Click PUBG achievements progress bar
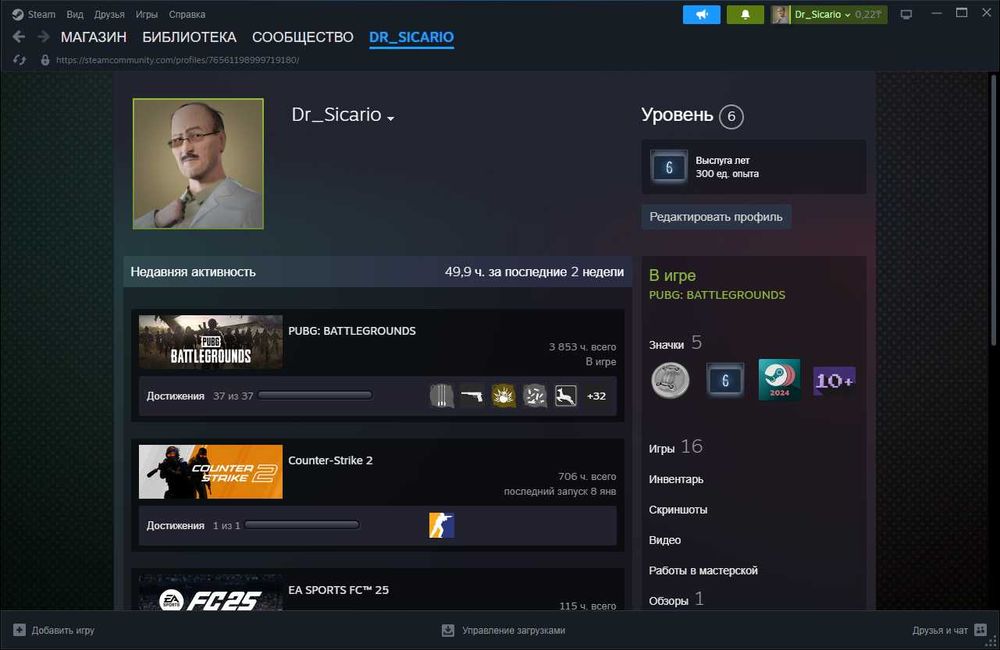Screen dimensions: 1000x650 click(315, 395)
